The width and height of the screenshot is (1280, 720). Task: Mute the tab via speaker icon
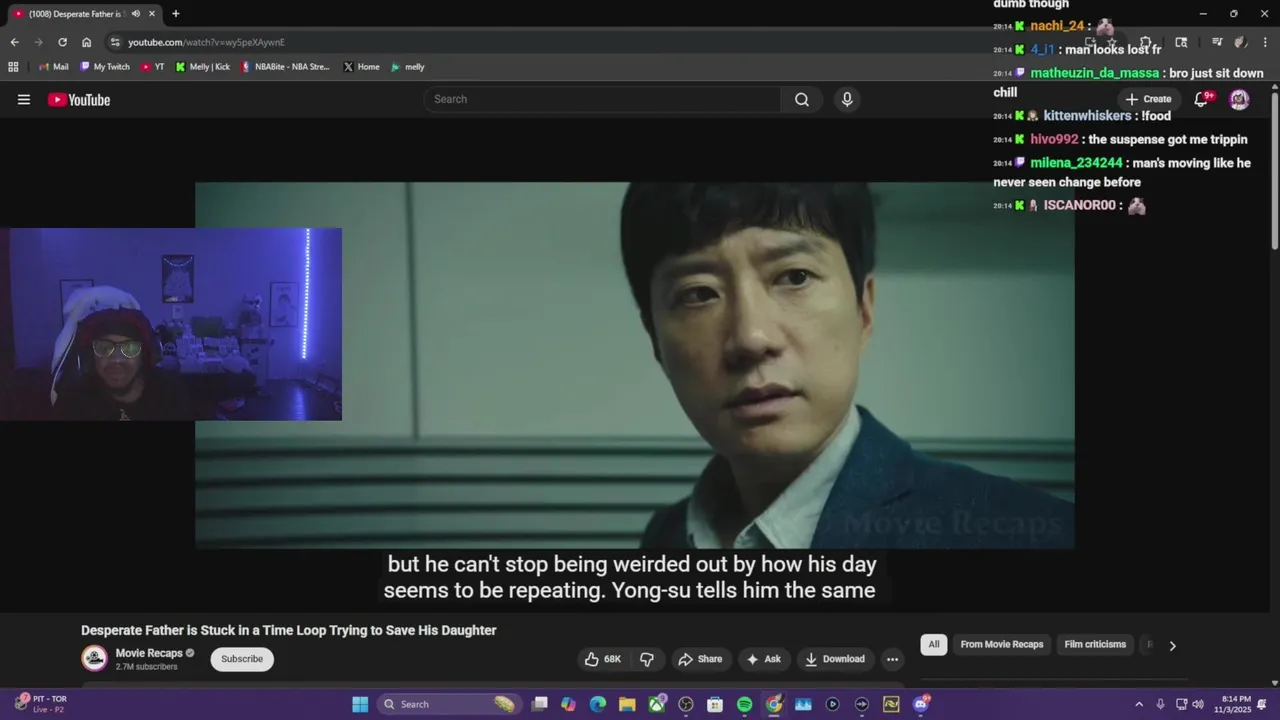pyautogui.click(x=135, y=14)
